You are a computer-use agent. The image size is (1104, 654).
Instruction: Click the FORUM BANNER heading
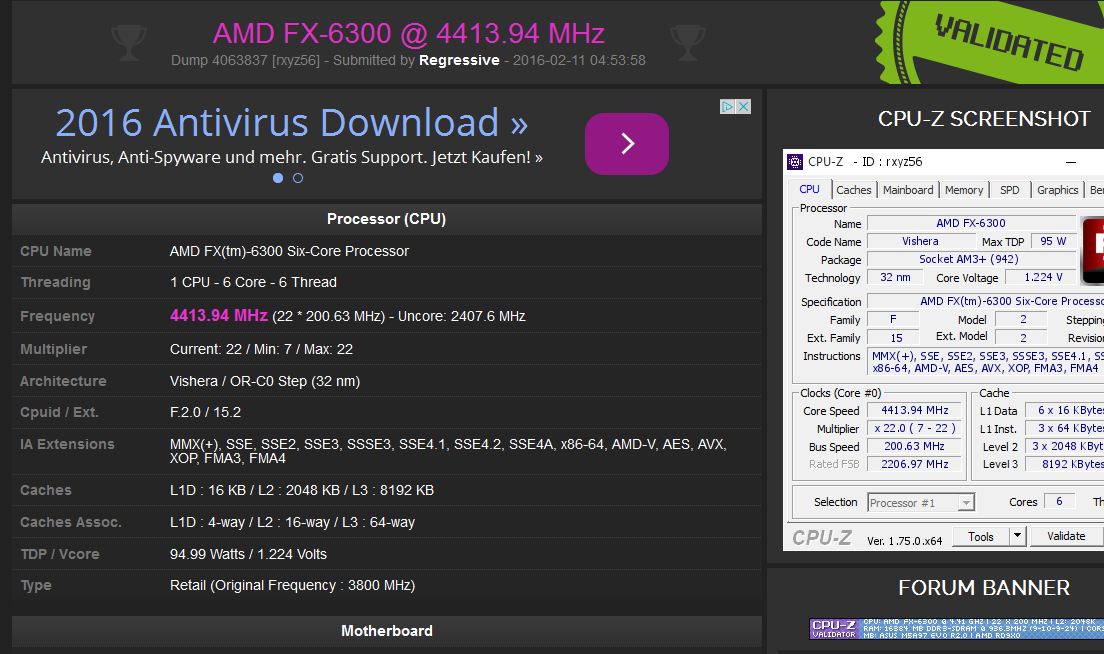pos(984,588)
